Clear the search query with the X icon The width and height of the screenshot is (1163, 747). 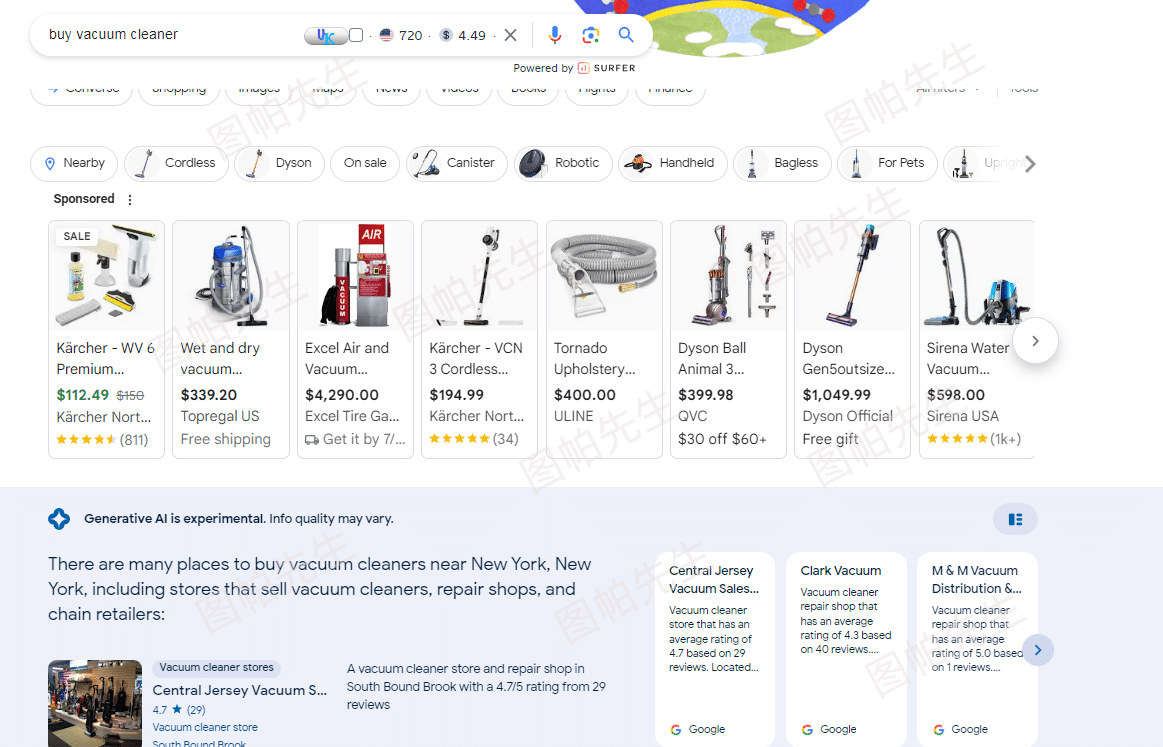coord(510,35)
